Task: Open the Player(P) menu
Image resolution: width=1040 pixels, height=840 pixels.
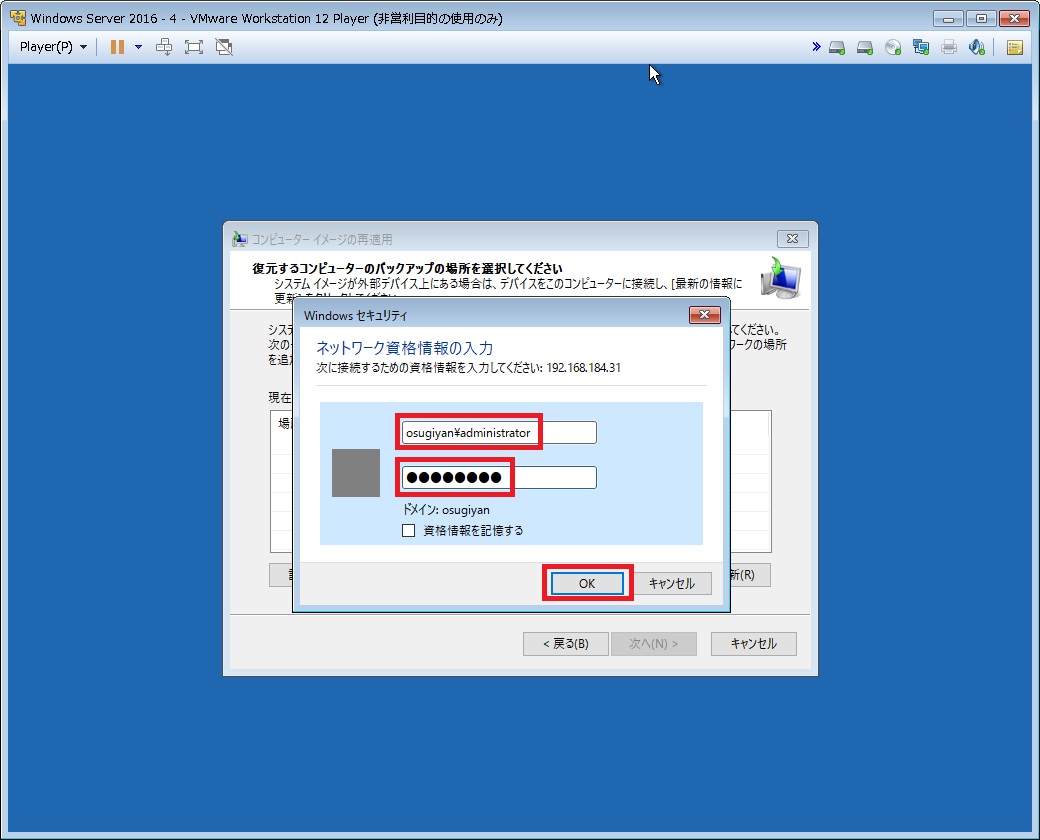Action: pos(53,46)
